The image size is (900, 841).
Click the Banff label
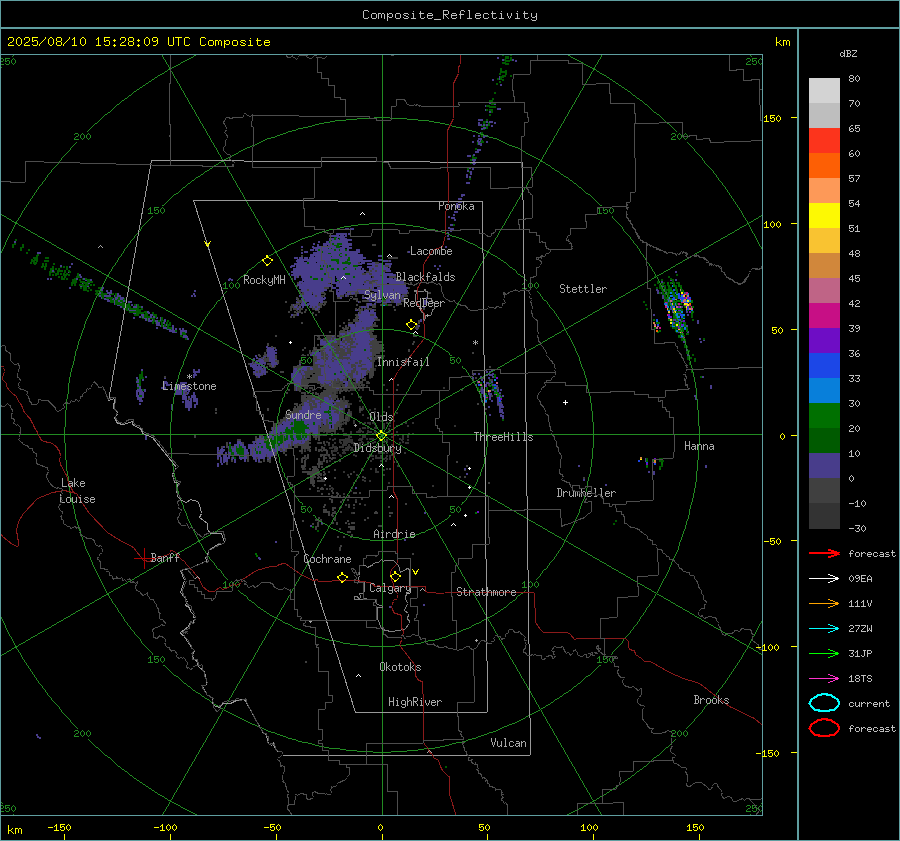coord(165,557)
